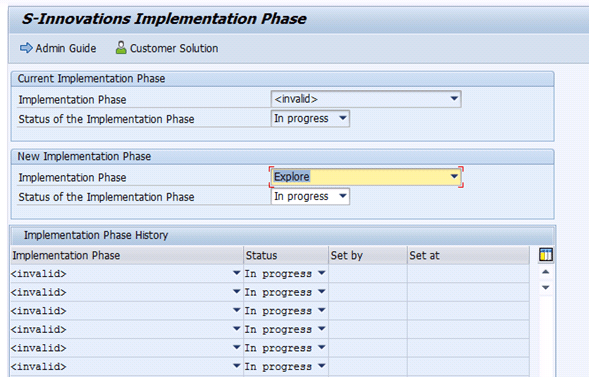589x377 pixels.
Task: Open new Implementation Phase Explore dropdown
Action: pyautogui.click(x=454, y=176)
